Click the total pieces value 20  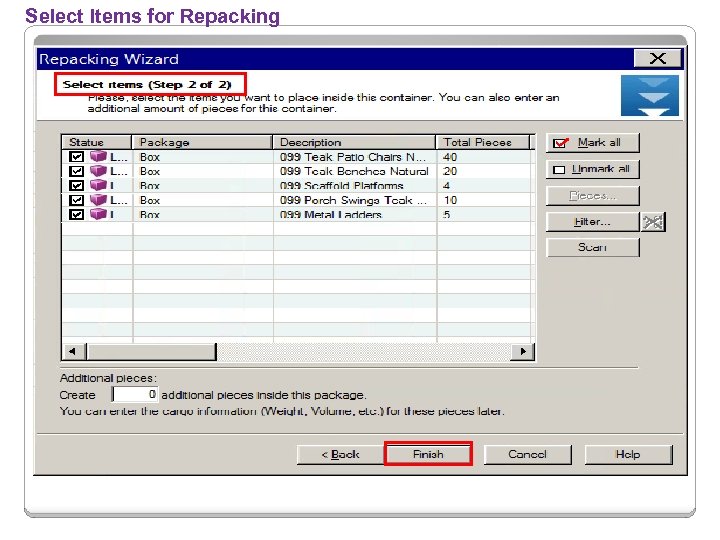(450, 171)
